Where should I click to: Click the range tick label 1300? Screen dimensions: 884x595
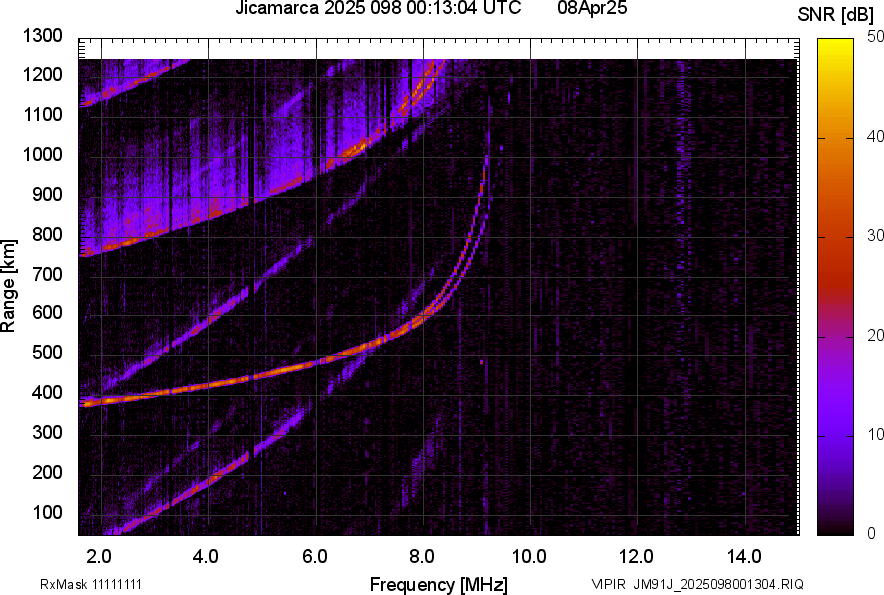coord(42,36)
